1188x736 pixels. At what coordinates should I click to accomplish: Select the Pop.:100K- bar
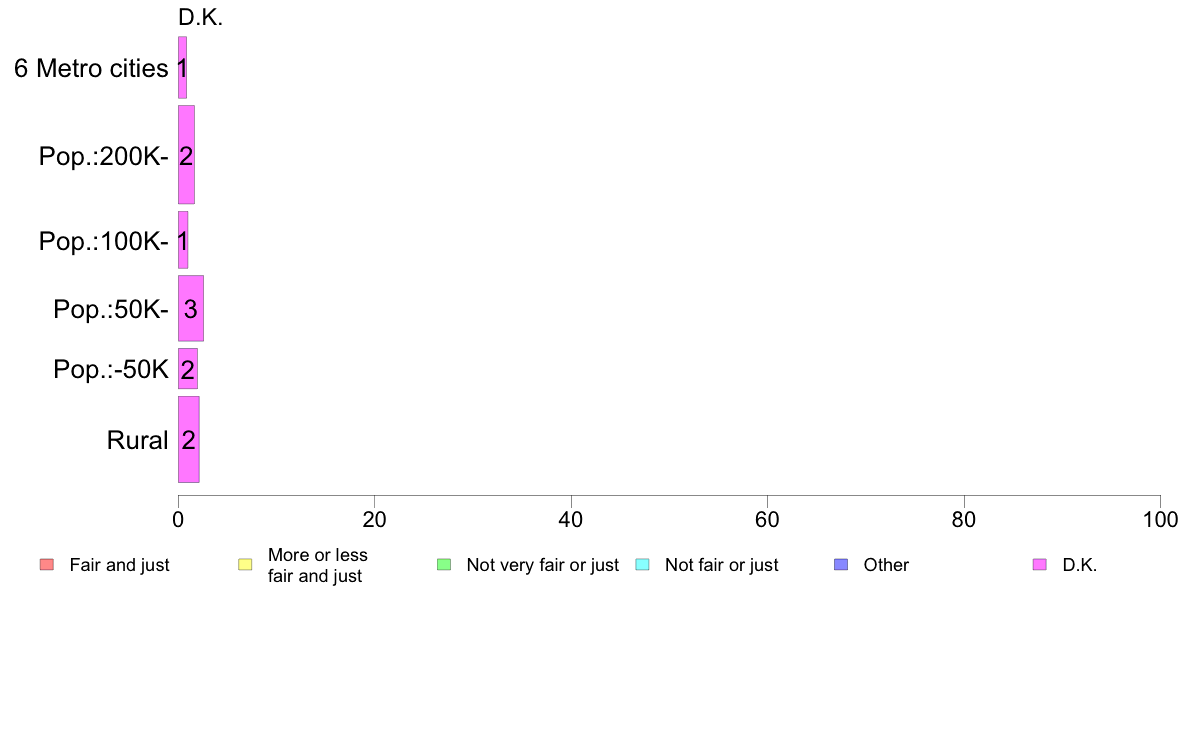[x=183, y=240]
